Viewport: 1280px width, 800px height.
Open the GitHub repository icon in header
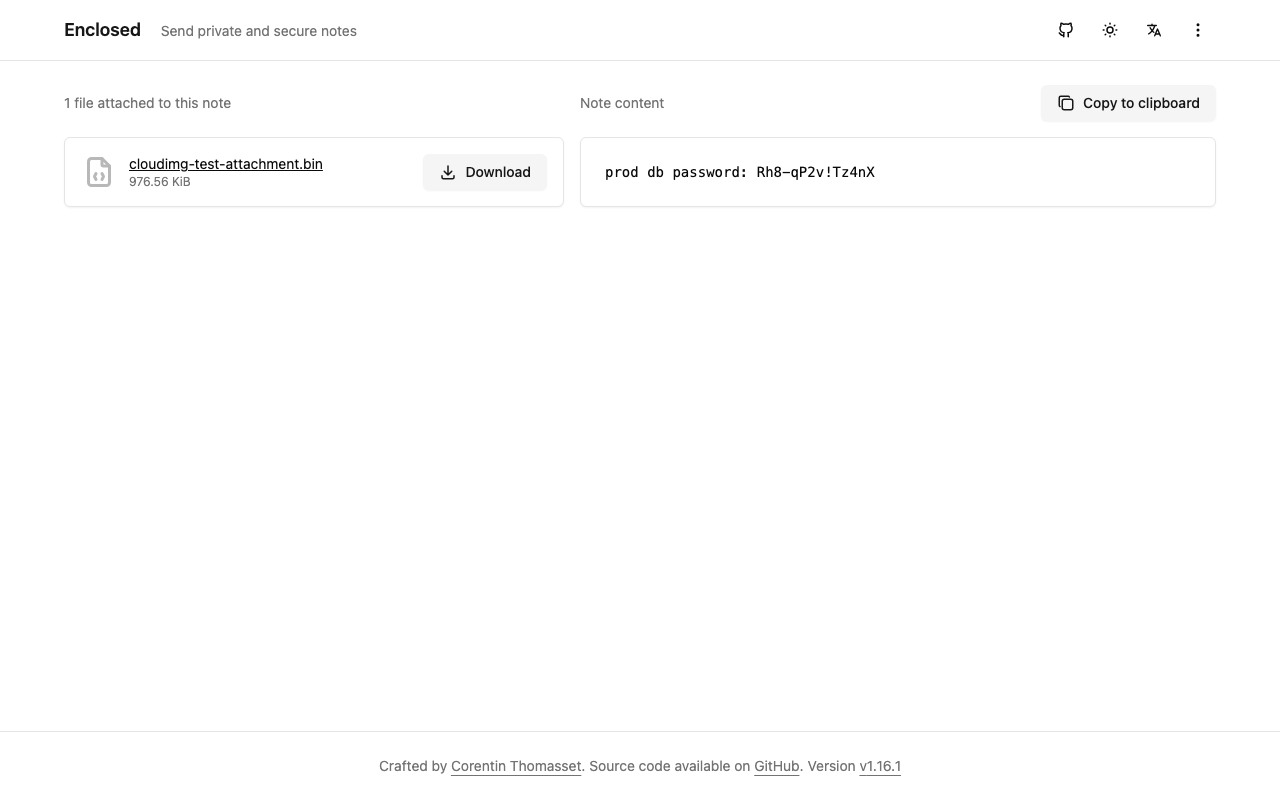[x=1066, y=30]
